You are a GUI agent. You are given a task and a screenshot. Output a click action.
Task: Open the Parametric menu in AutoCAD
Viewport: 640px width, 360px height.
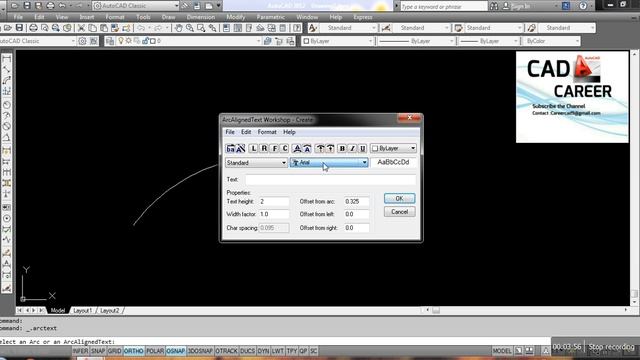271,17
